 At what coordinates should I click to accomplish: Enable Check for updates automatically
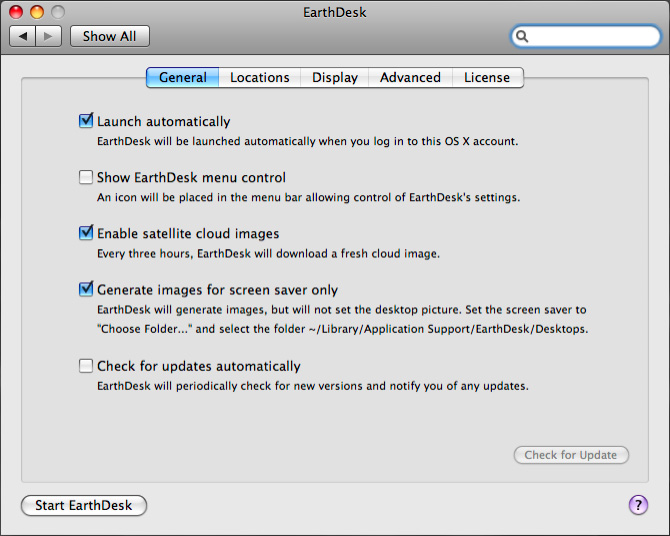(86, 366)
